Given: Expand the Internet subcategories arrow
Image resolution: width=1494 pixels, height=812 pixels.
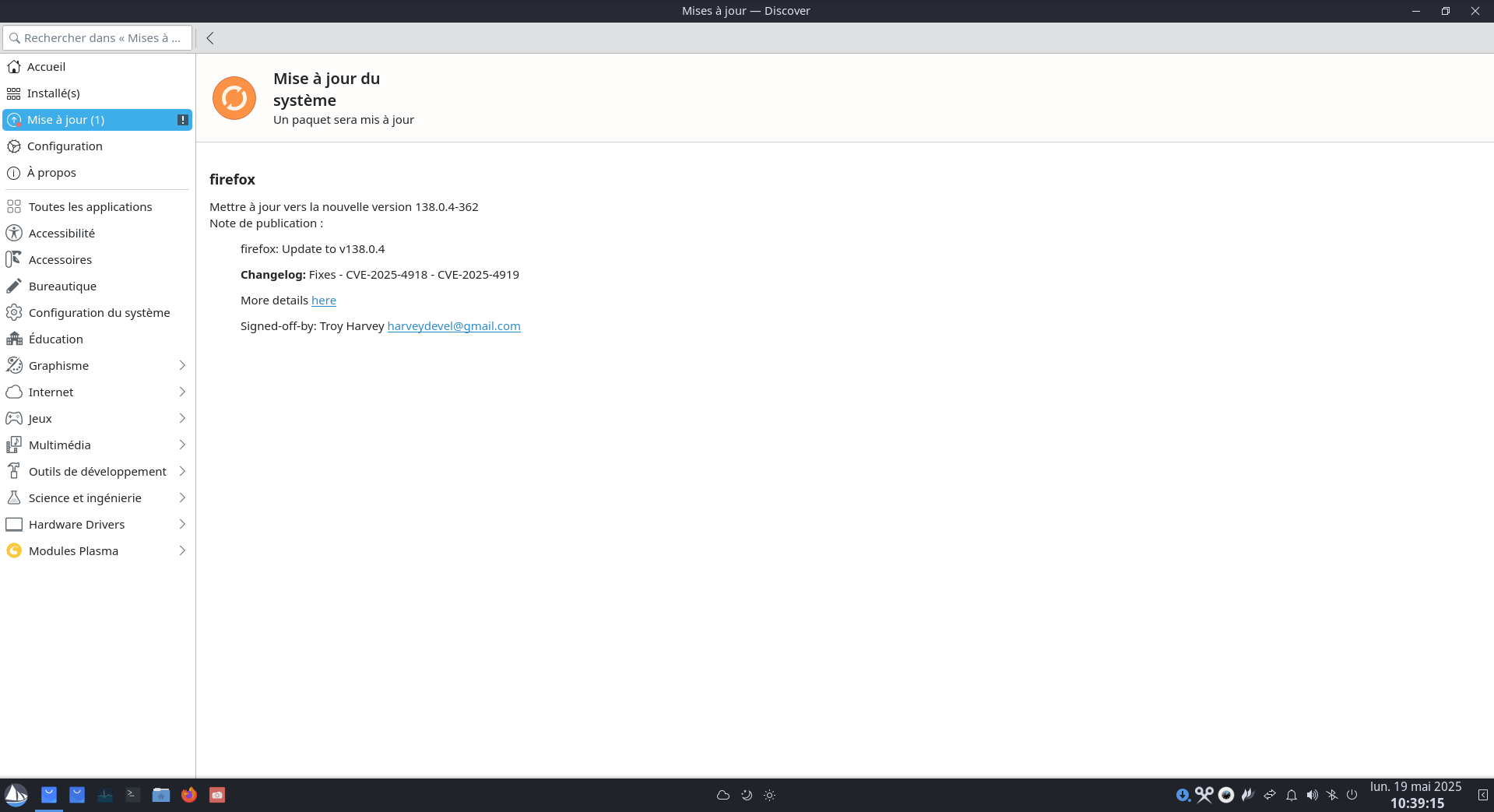Looking at the screenshot, I should 182,392.
